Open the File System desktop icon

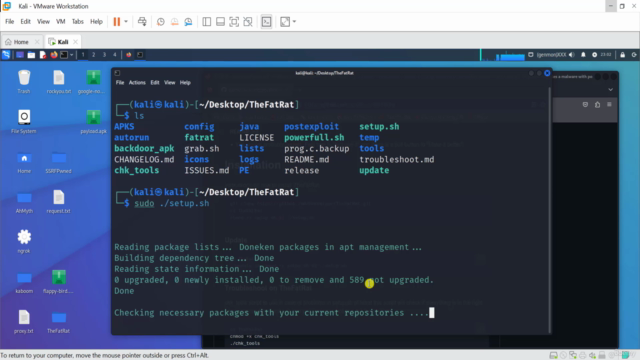point(24,122)
